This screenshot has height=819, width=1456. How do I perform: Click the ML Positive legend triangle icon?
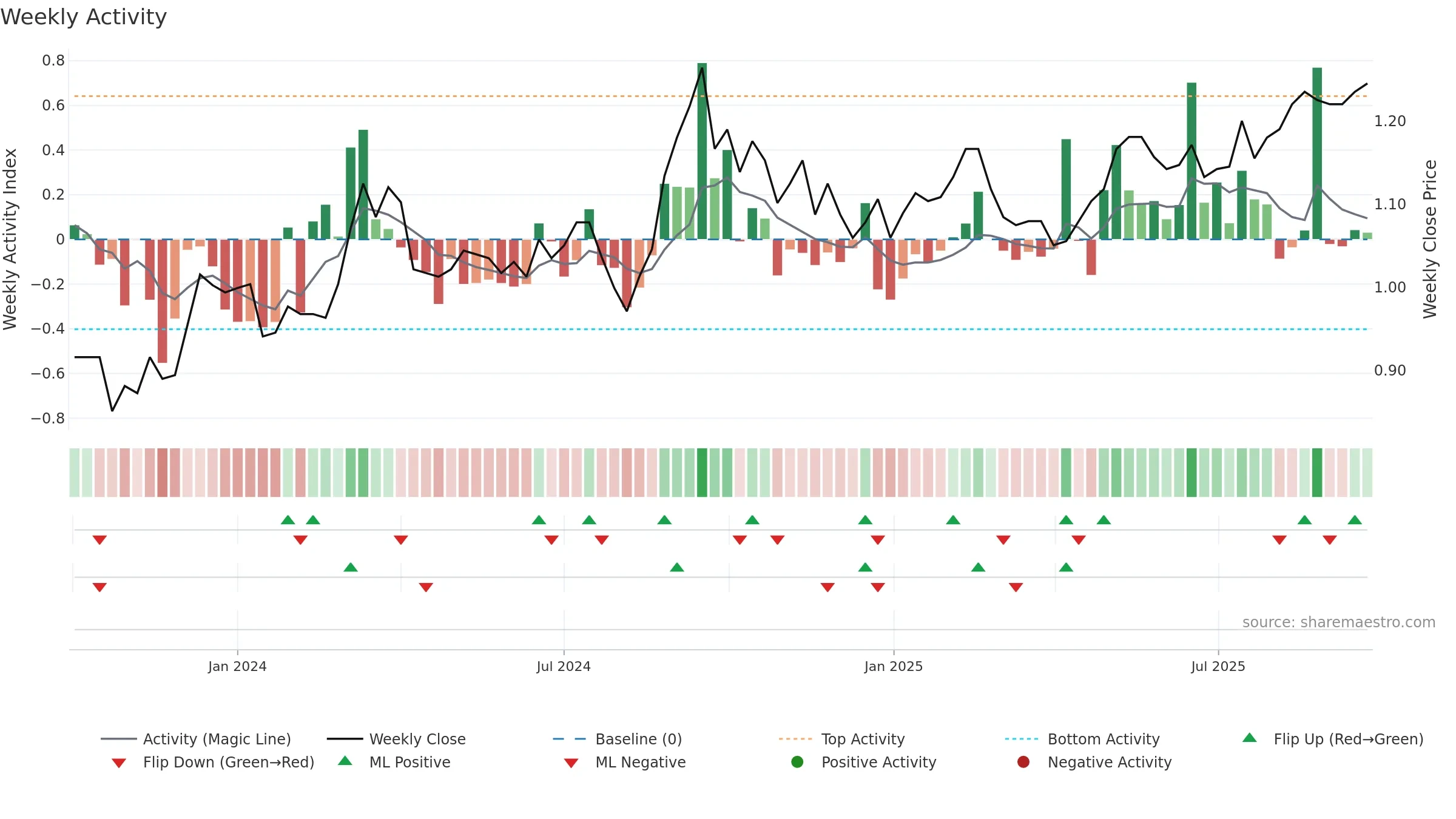(x=345, y=761)
